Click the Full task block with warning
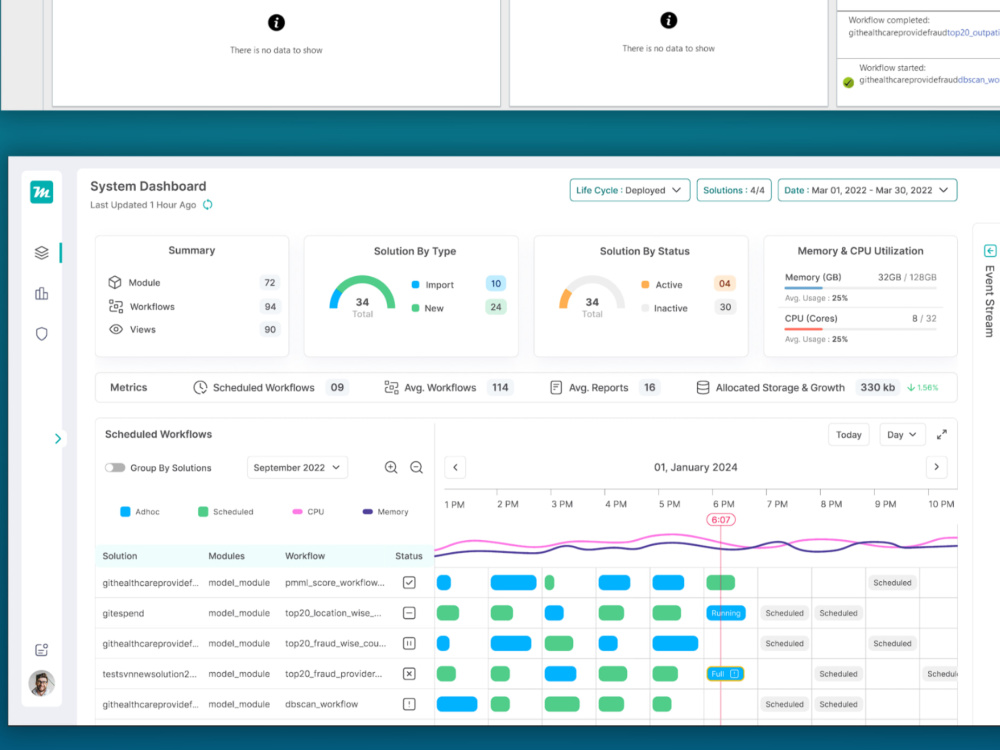 725,673
